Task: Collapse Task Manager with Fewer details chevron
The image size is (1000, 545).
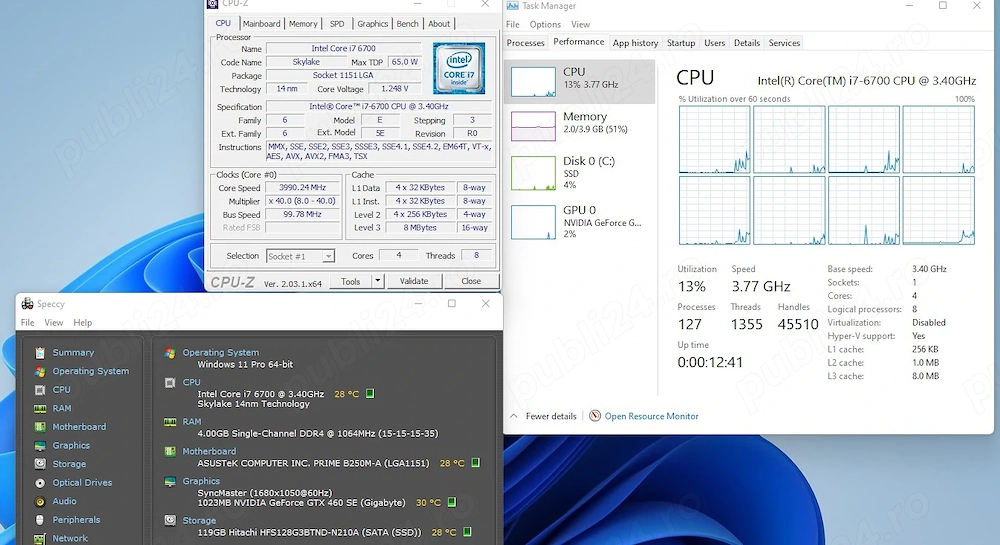Action: [x=514, y=416]
